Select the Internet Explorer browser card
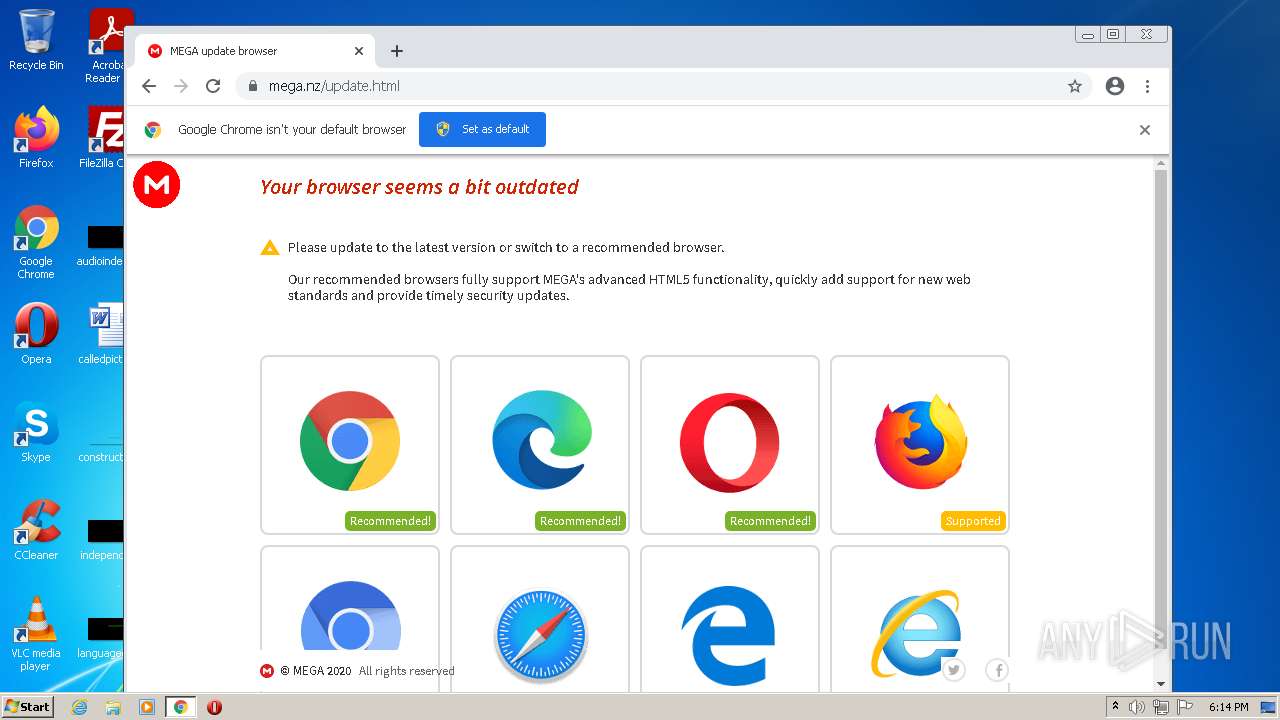This screenshot has width=1280, height=720. [x=920, y=619]
